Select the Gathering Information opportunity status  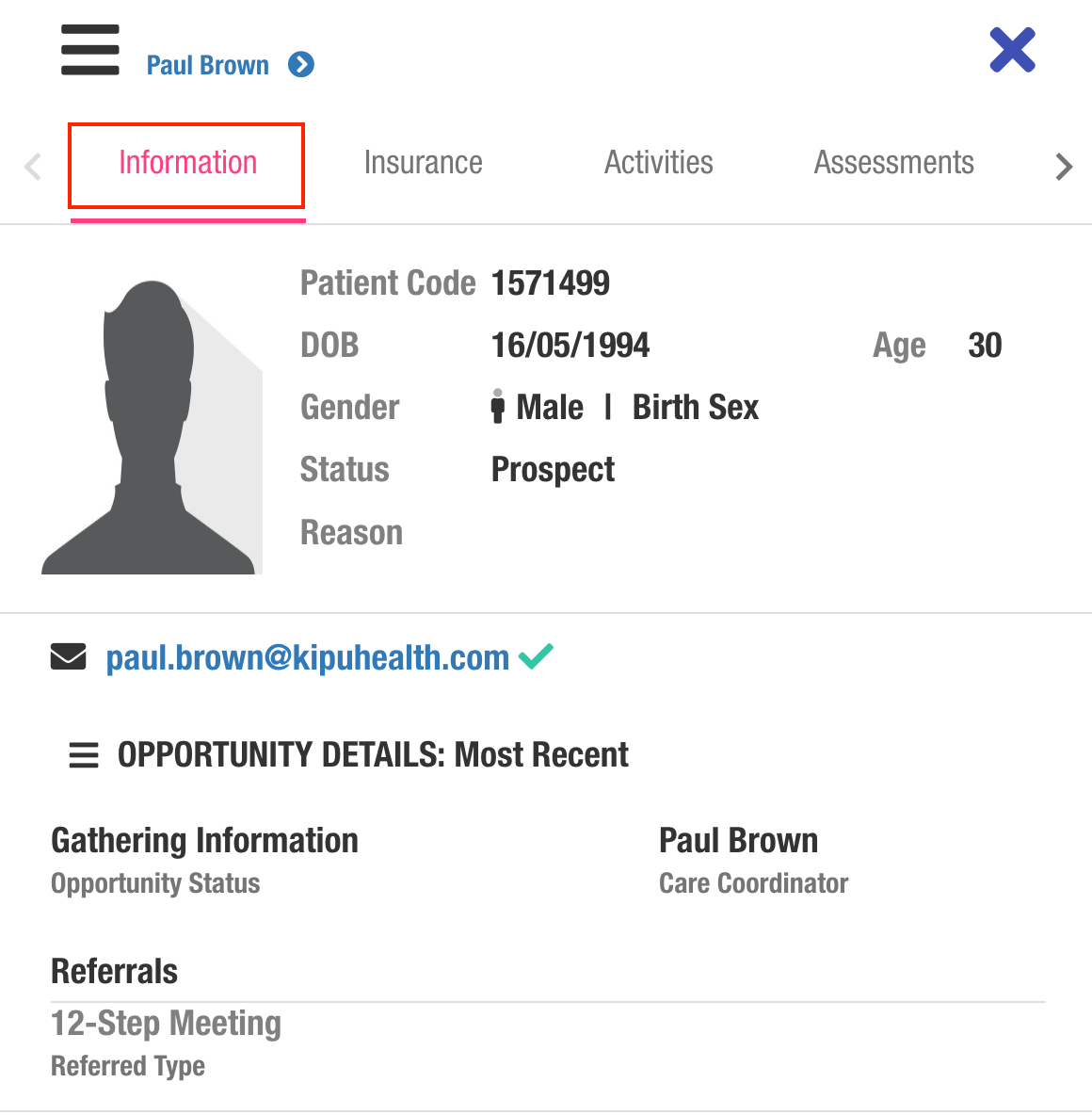(x=204, y=840)
